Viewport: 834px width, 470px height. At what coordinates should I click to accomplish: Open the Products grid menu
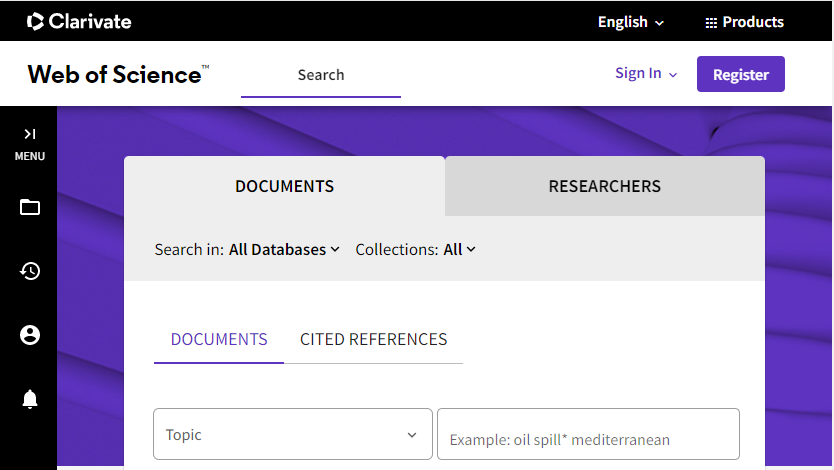coord(744,22)
